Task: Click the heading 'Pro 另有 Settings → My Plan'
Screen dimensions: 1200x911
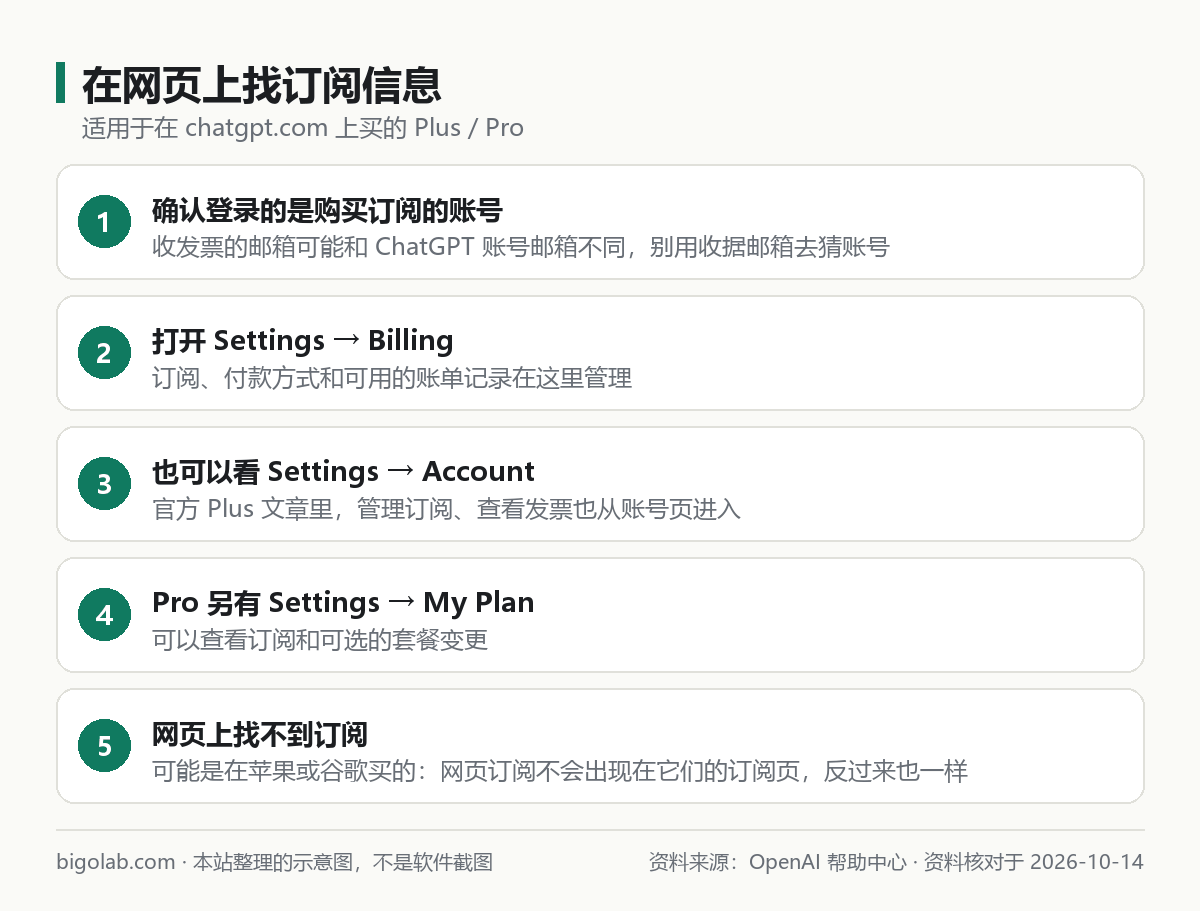Action: pos(343,603)
